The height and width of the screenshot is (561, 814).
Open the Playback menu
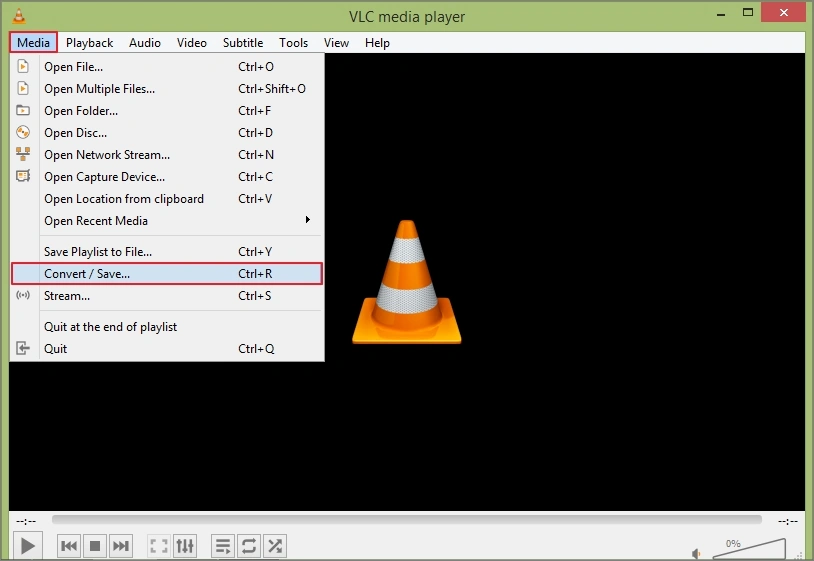[89, 43]
